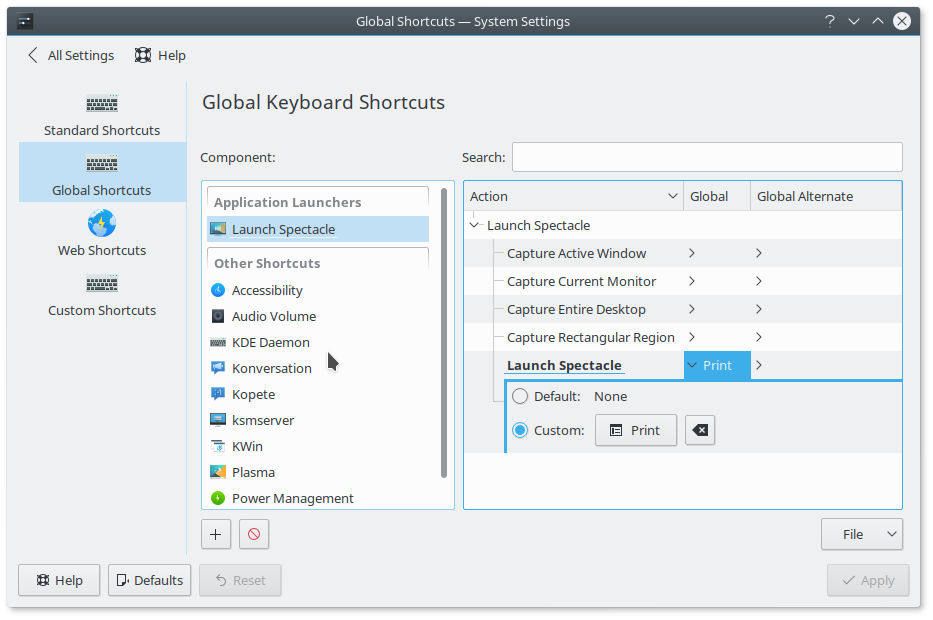The image size is (933, 620).
Task: Clear the custom Print shortcut with backspace icon
Action: point(699,430)
